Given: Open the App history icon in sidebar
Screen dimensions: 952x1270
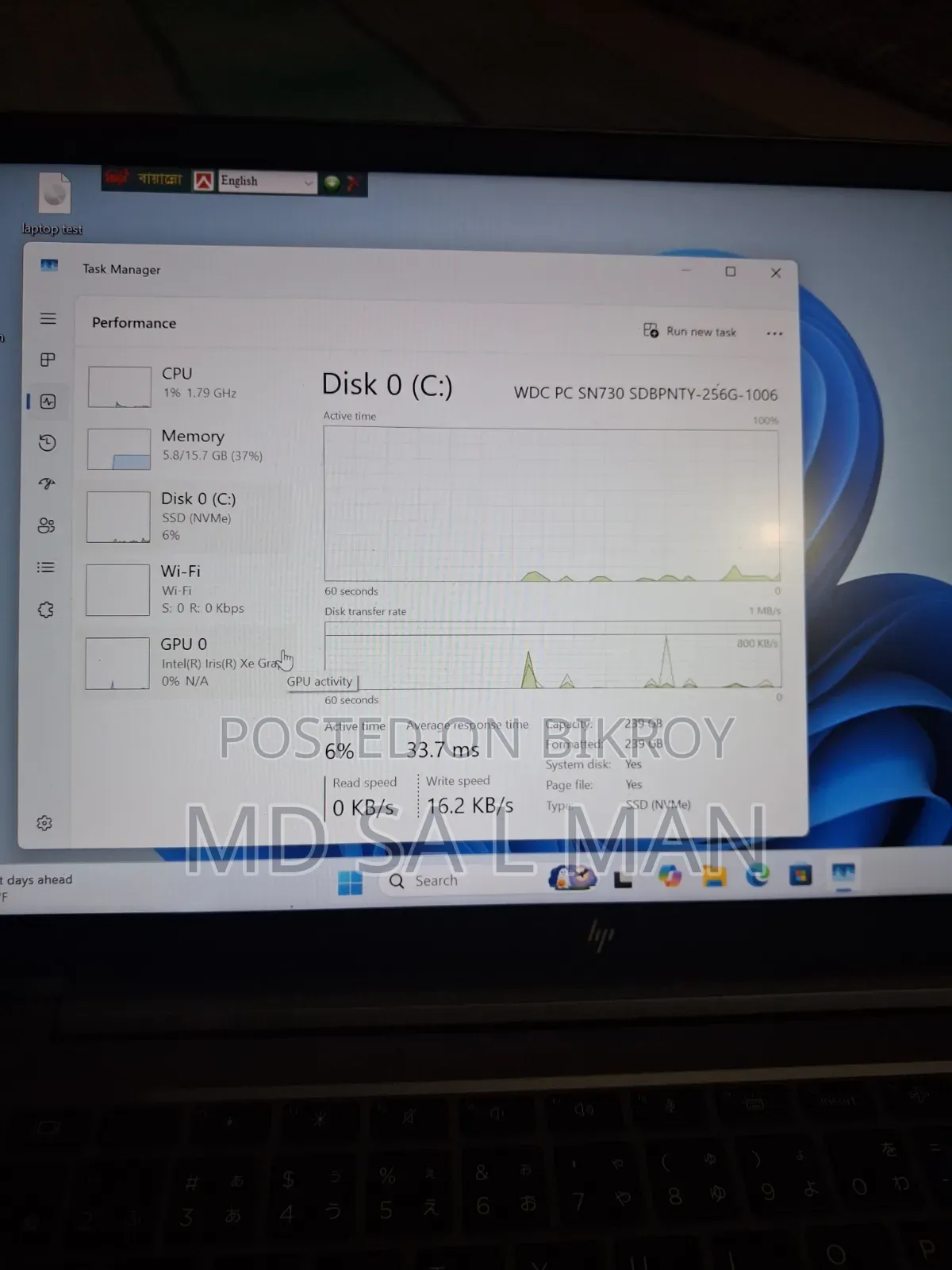Looking at the screenshot, I should [x=48, y=443].
